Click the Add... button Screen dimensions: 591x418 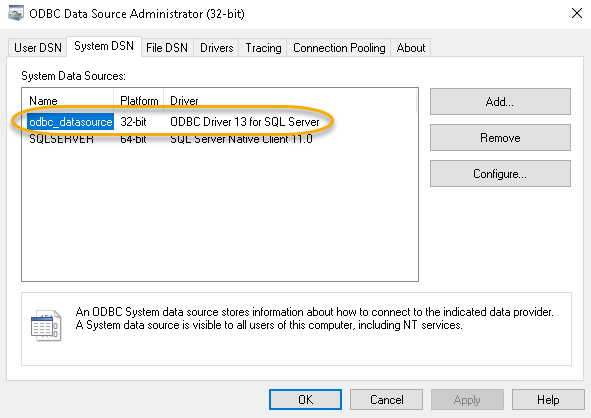tap(500, 102)
